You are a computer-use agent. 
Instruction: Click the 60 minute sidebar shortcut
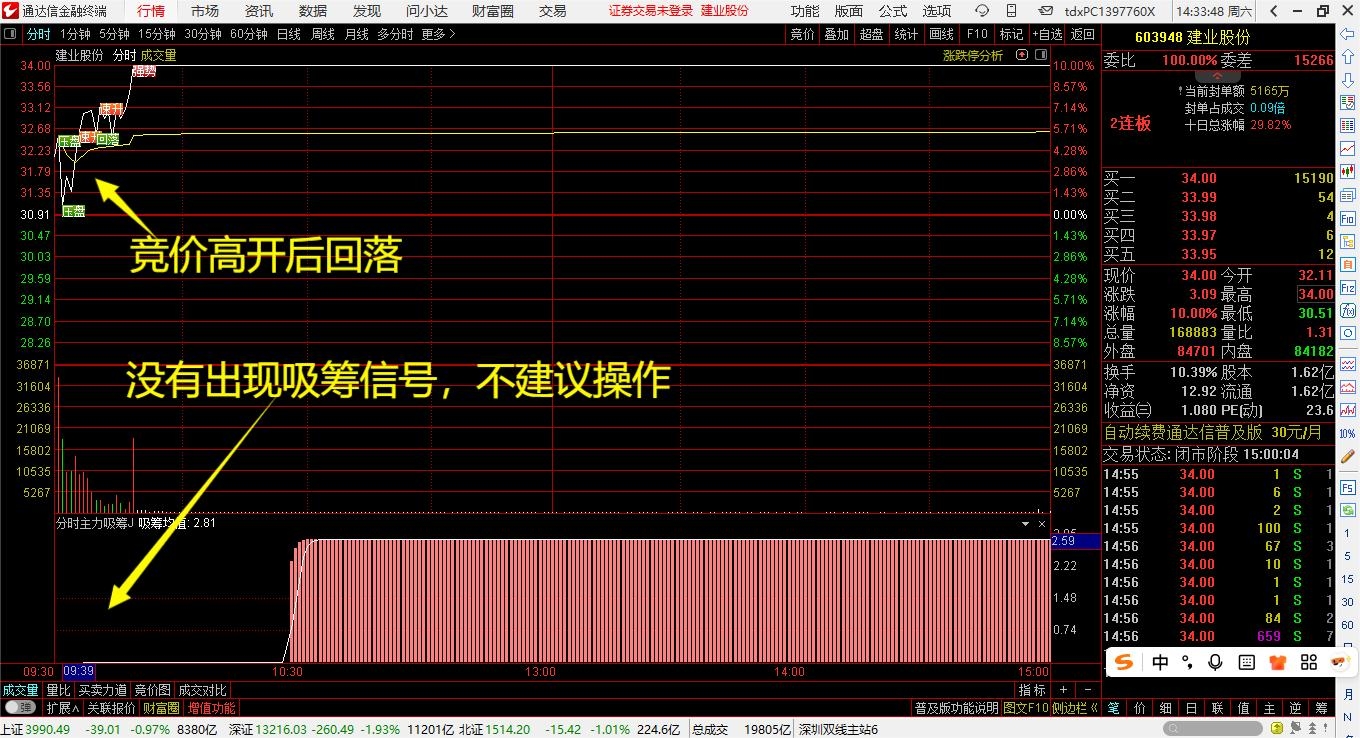pyautogui.click(x=1348, y=624)
